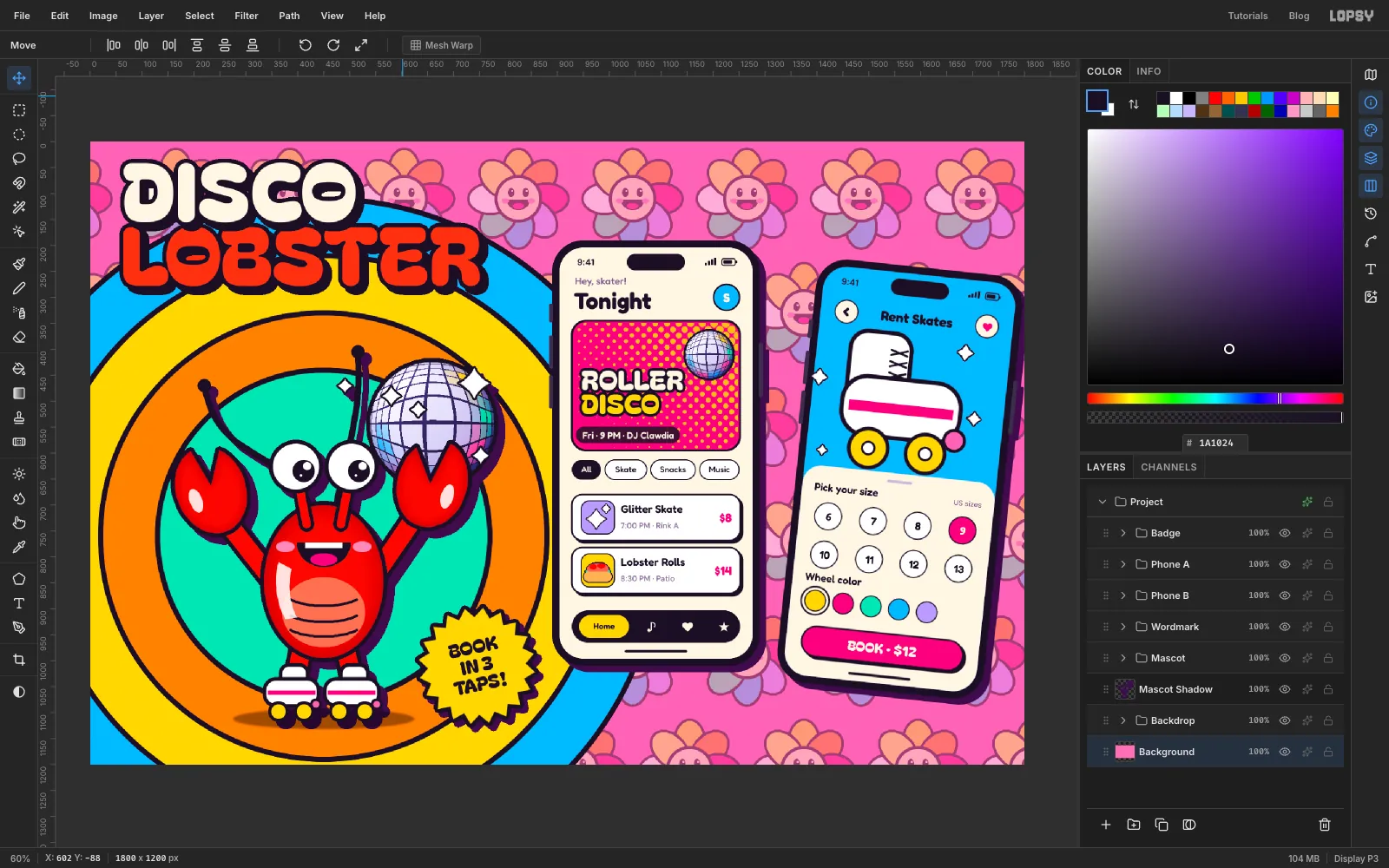Screen dimensions: 1389x868
Task: Select the Lasso tool
Action: pos(19,159)
